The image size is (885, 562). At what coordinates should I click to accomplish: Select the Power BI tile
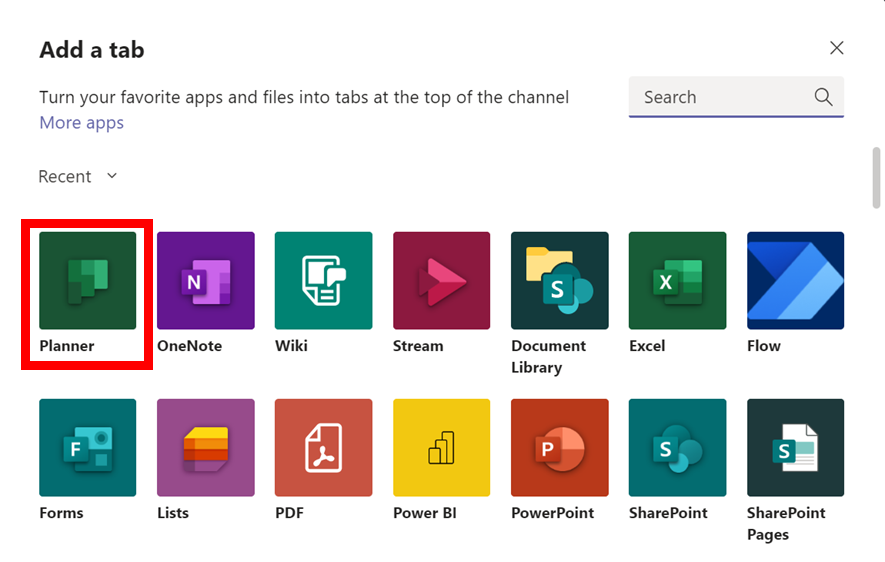click(441, 447)
